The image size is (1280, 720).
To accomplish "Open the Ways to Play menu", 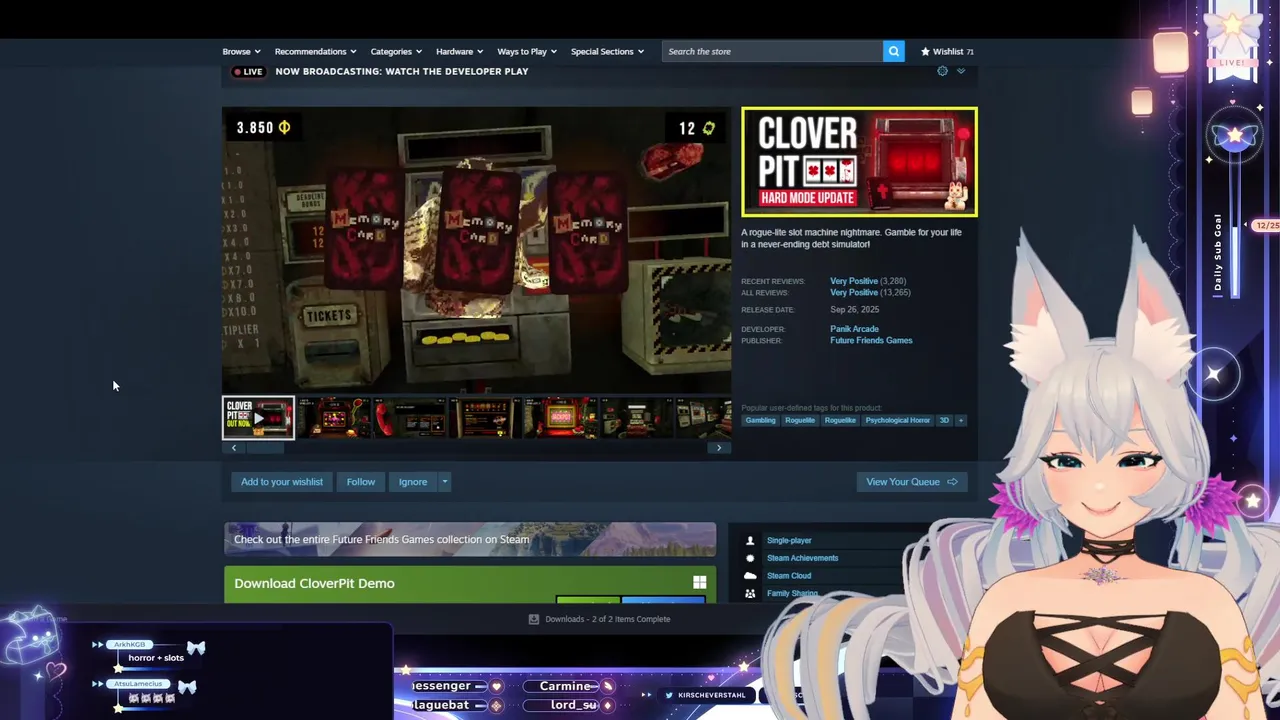I will [527, 51].
